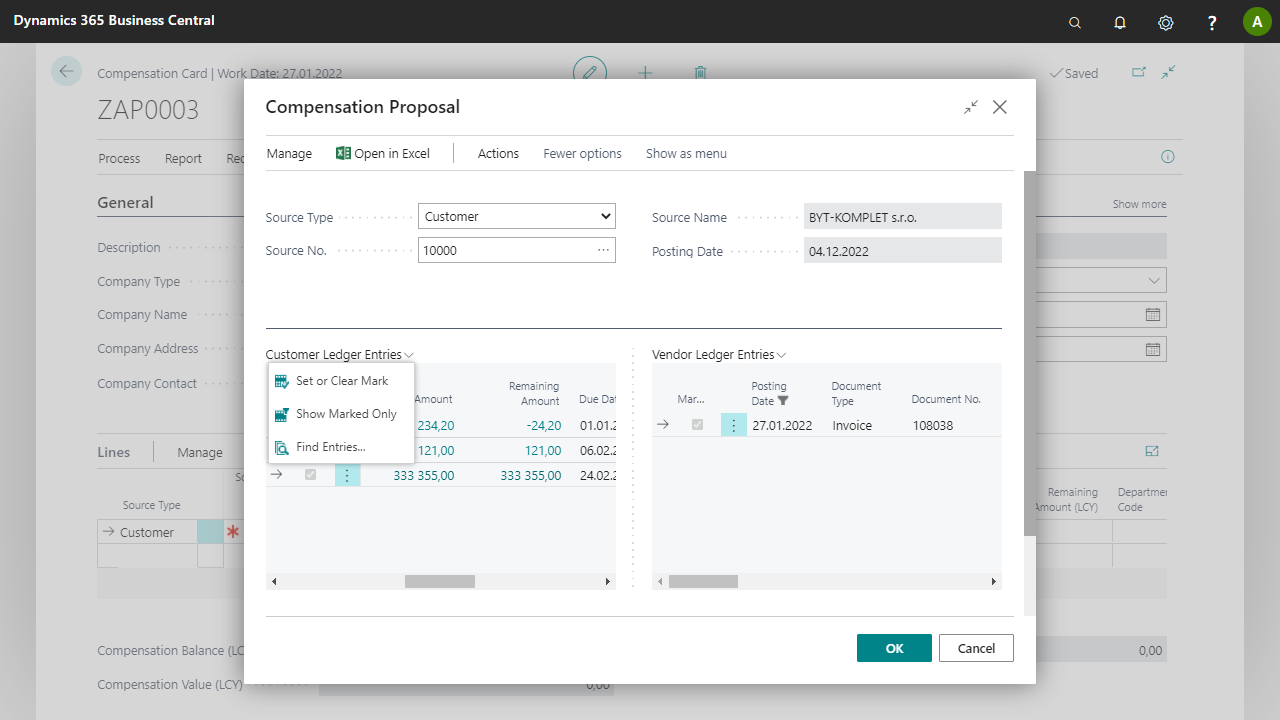Click the plus icon to create new card
1280x720 pixels.
645,72
